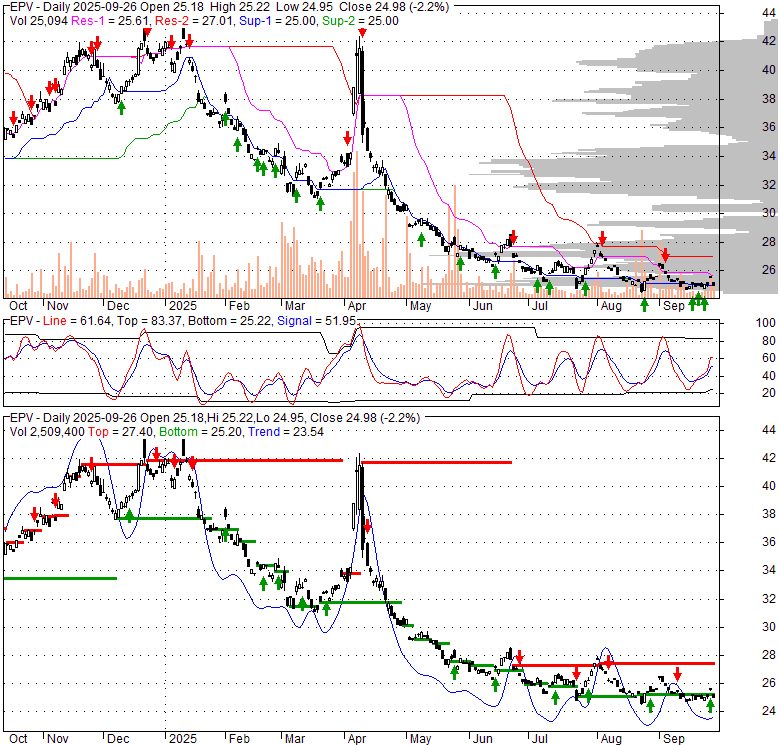Click the red arrow below April spike in bottom chart

367,526
